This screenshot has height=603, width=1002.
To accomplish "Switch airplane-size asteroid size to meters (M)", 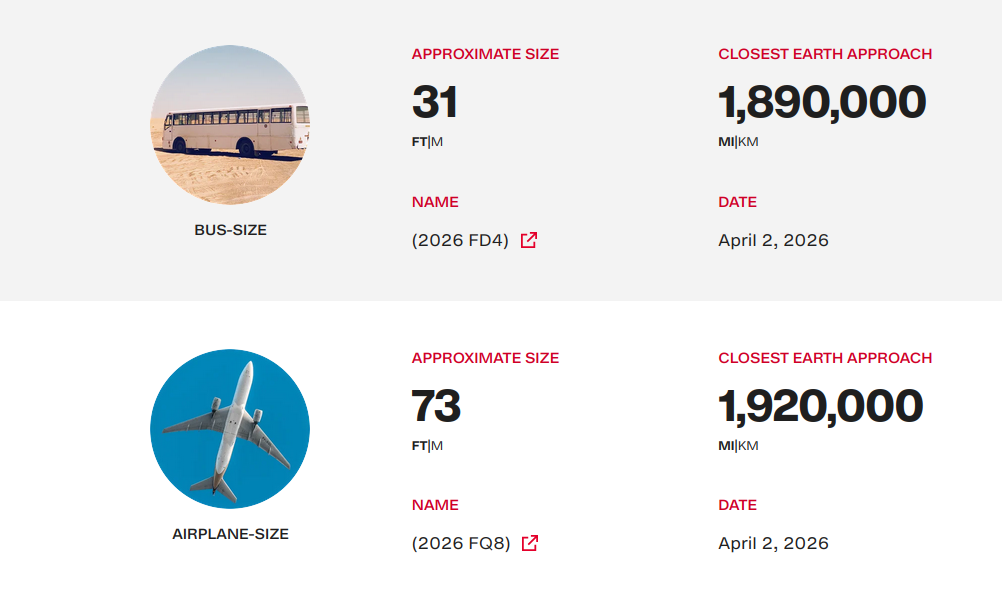I will click(437, 446).
